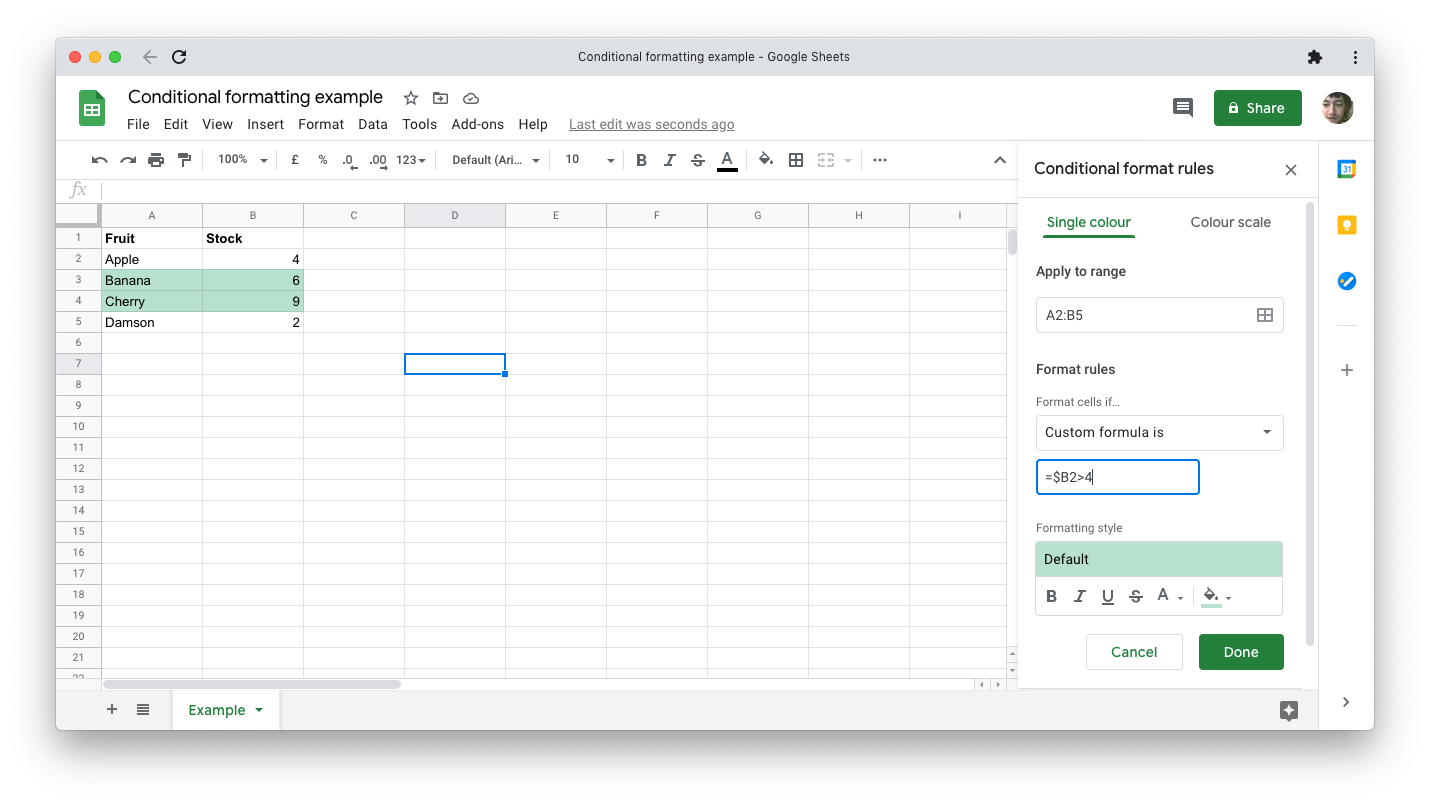Image resolution: width=1430 pixels, height=804 pixels.
Task: Click the print icon in toolbar
Action: point(156,160)
